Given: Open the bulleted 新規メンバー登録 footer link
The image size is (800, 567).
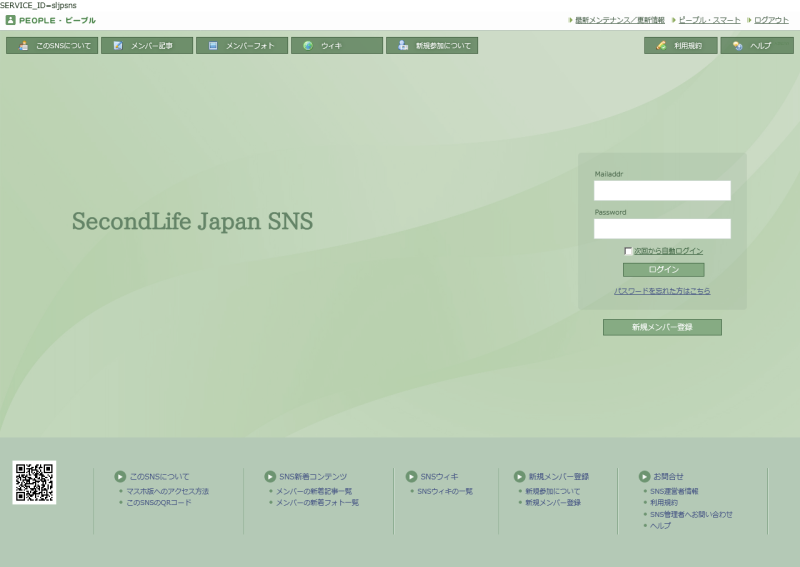Looking at the screenshot, I should [553, 503].
